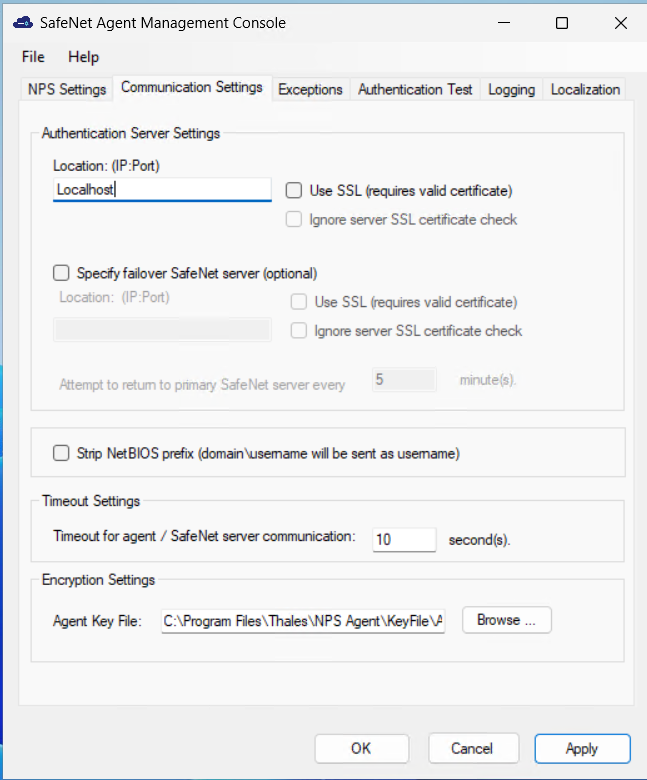Image resolution: width=647 pixels, height=780 pixels.
Task: Minimize the SafeNet Agent Management Console window
Action: click(x=504, y=23)
